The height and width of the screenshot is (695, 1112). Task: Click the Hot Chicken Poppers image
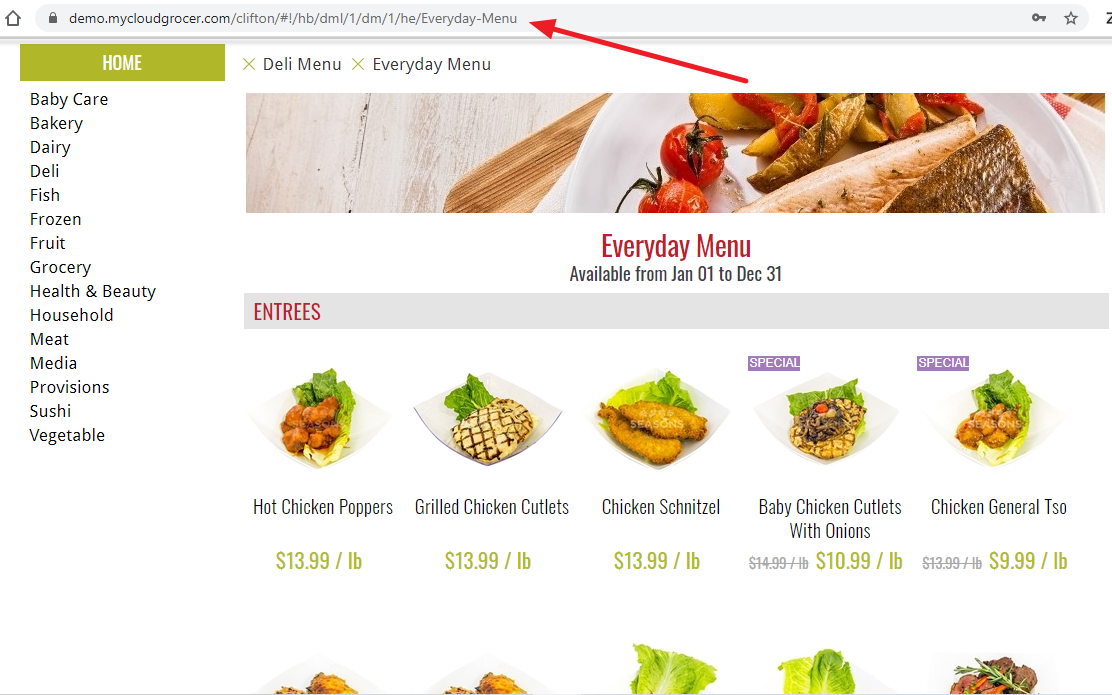(321, 418)
